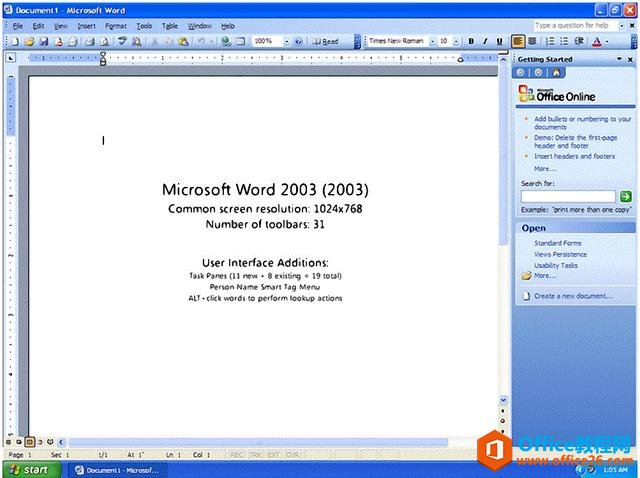The height and width of the screenshot is (478, 640).
Task: Click the Tables and Borders icon
Action: click(240, 41)
